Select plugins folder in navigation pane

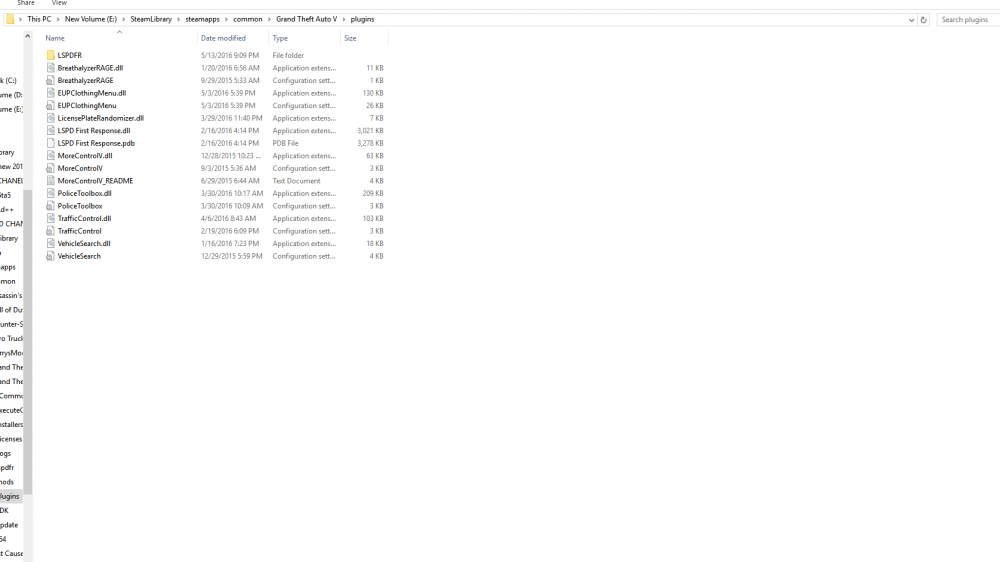[x=10, y=496]
